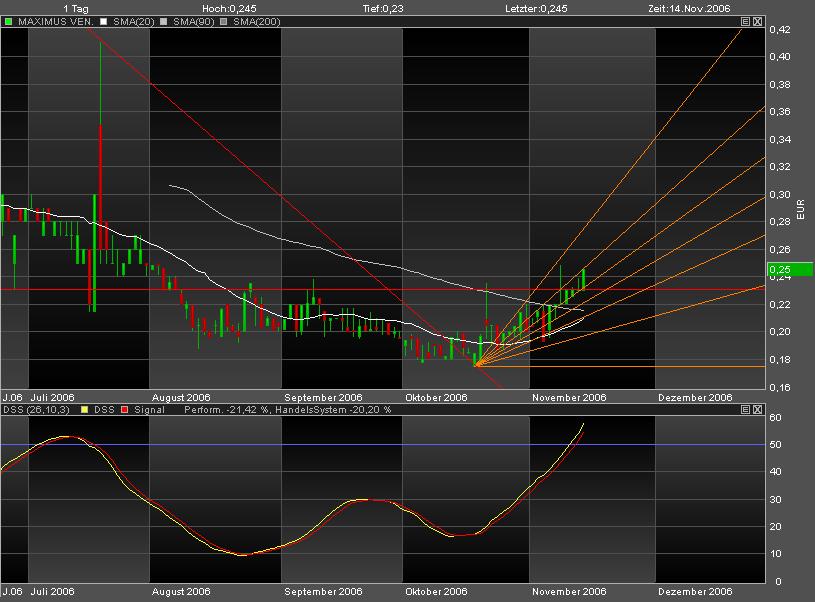Click the green MAXIMUS VEN. color swatch
This screenshot has width=815, height=602.
click(x=8, y=22)
